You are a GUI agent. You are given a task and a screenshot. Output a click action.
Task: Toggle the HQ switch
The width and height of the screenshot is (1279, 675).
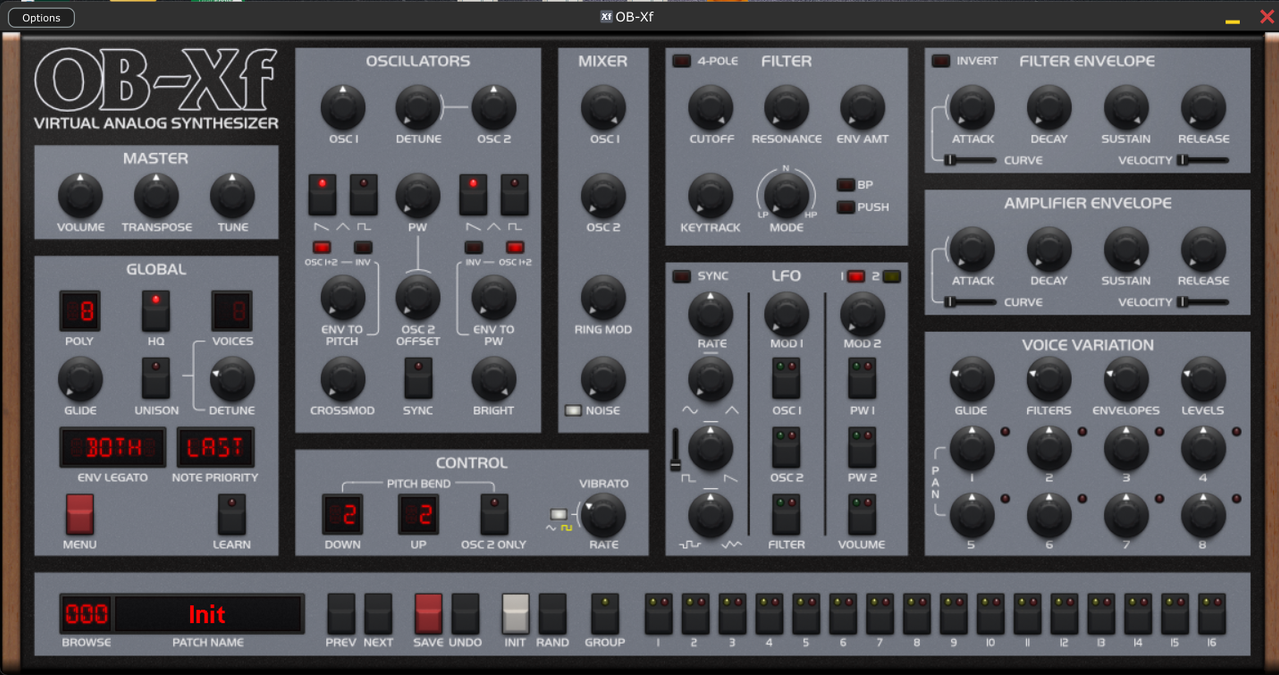[156, 312]
